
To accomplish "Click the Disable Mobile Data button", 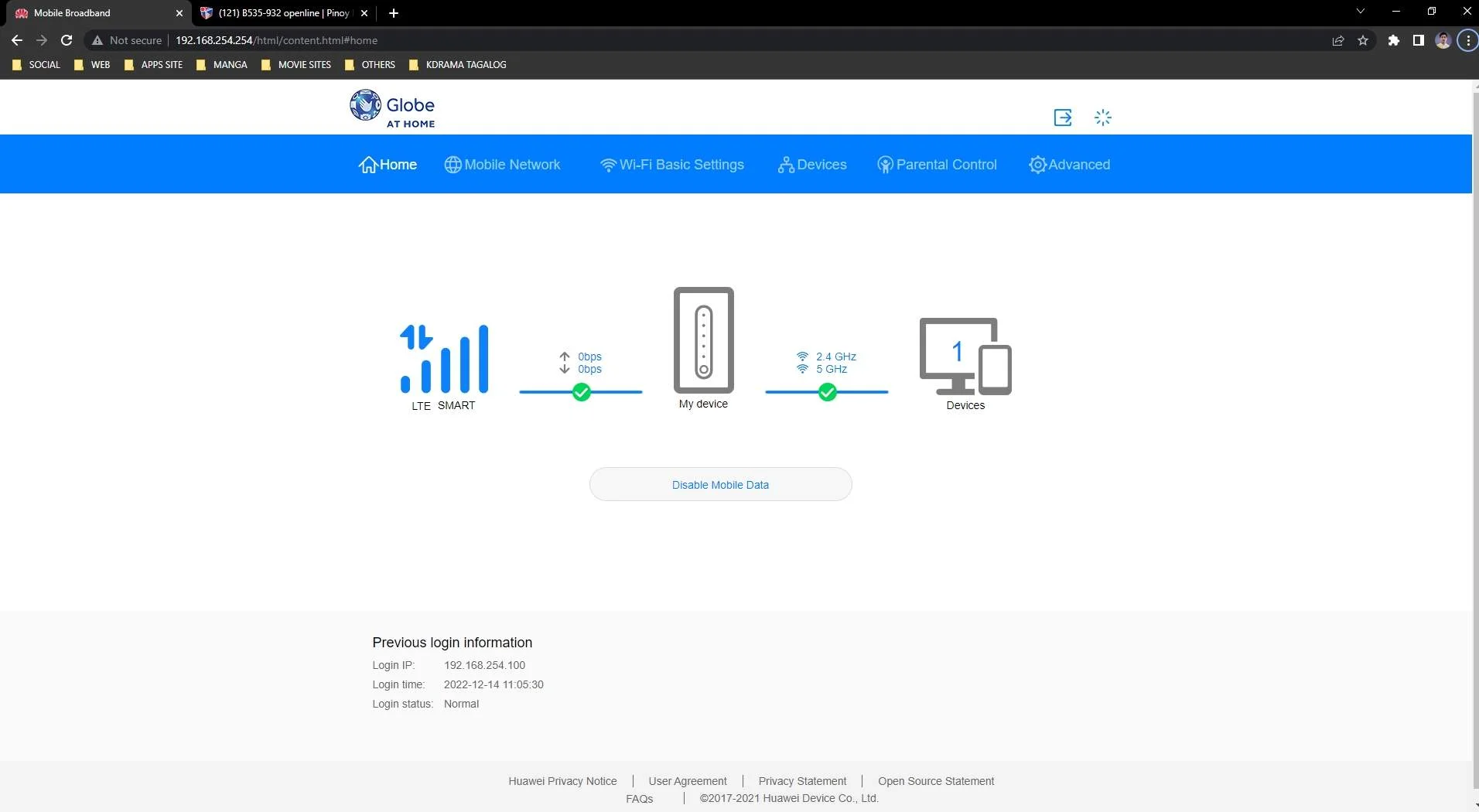I will click(721, 485).
